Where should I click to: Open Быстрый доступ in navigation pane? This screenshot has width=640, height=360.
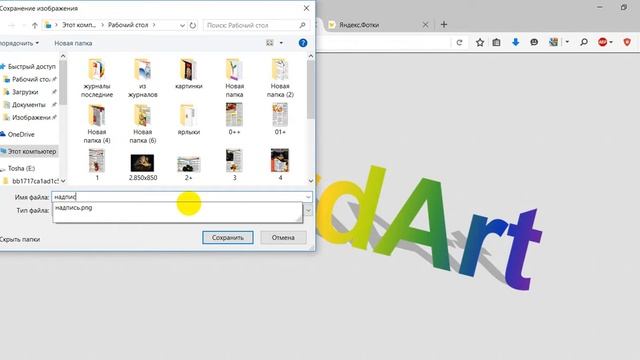click(x=31, y=67)
